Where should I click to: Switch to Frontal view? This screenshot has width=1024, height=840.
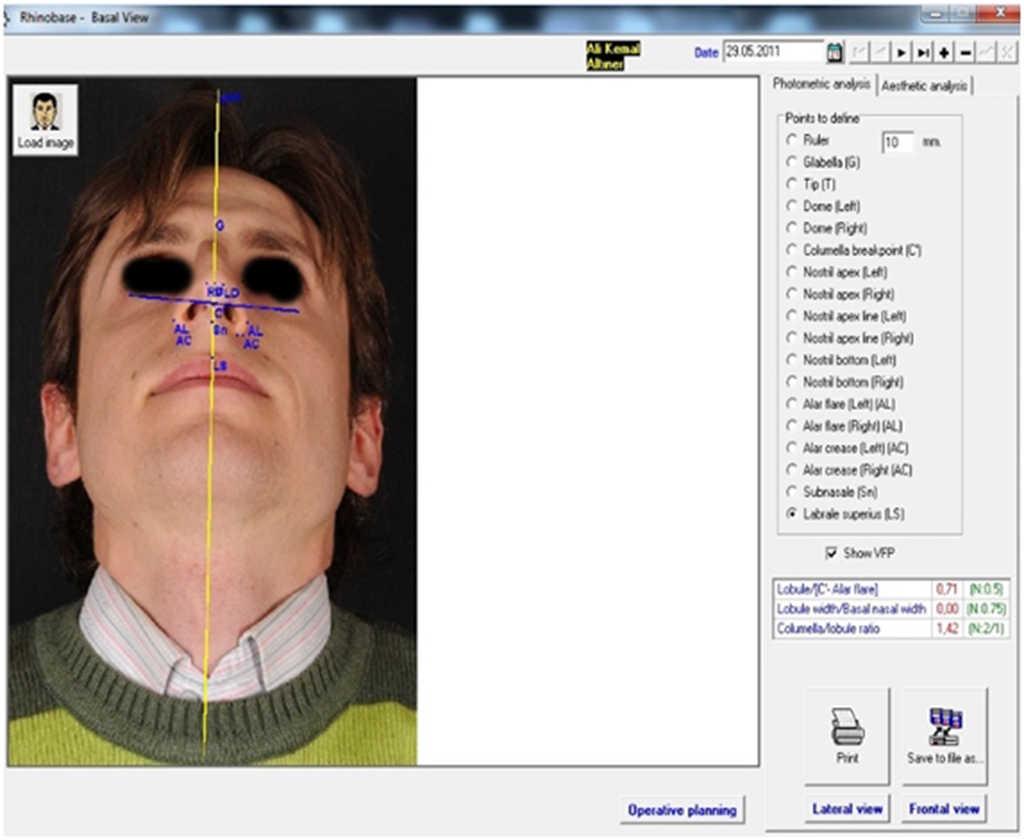click(x=944, y=808)
